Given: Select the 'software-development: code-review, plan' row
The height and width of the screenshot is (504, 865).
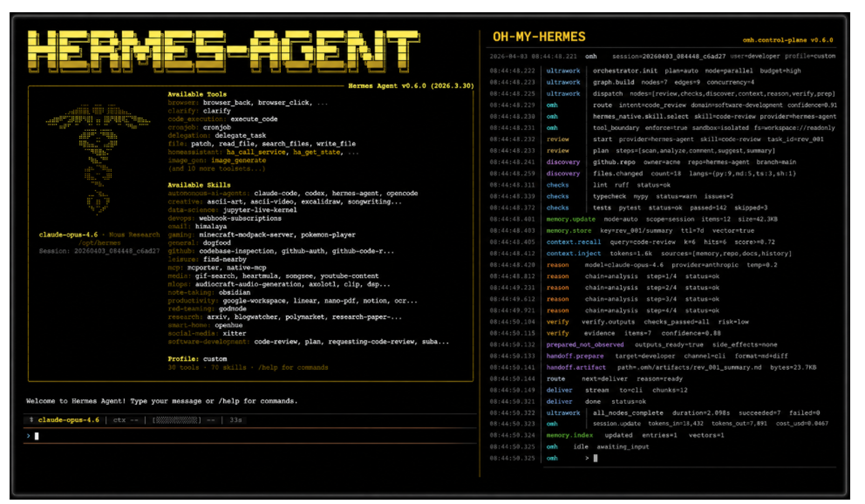Looking at the screenshot, I should point(308,342).
